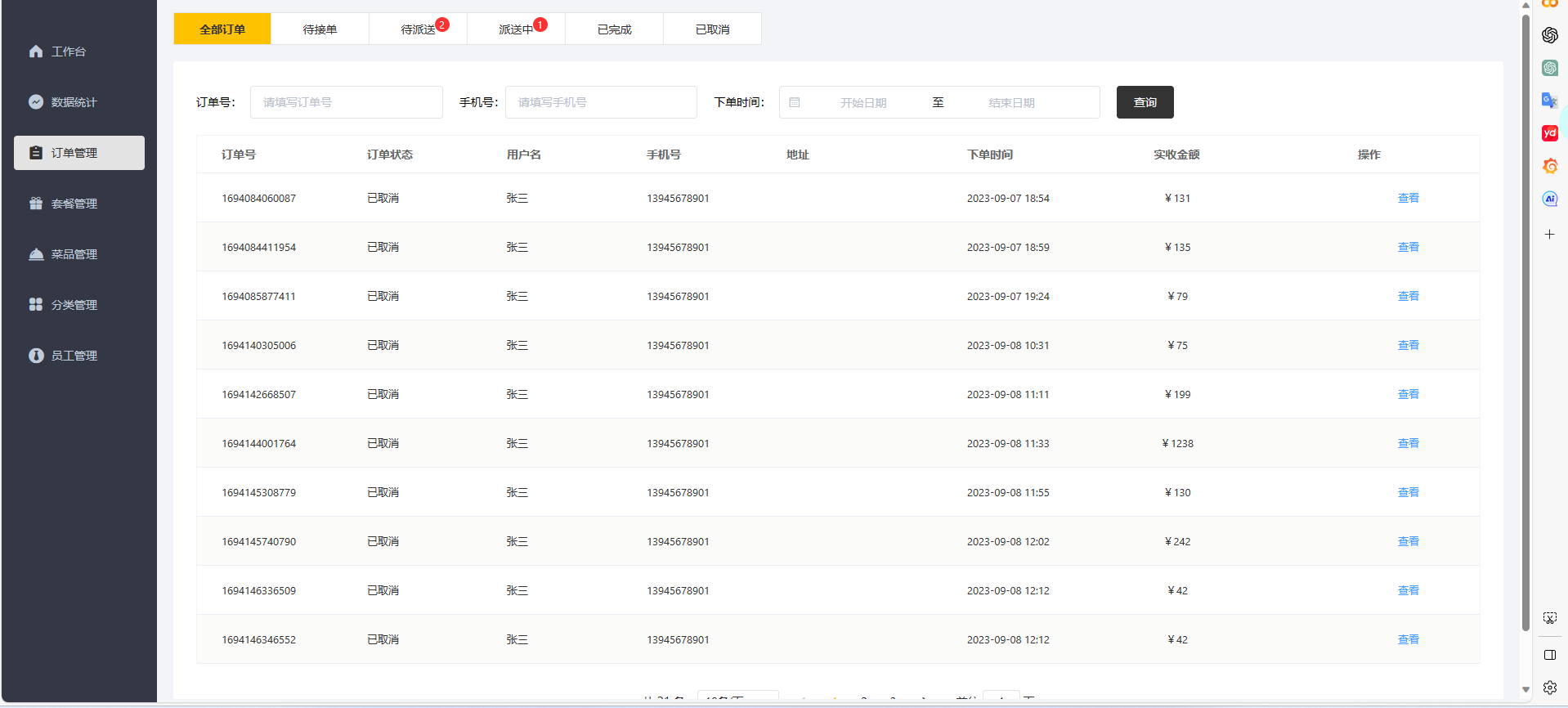
Task: Click 查看 for order 1694144001764
Action: [1408, 443]
